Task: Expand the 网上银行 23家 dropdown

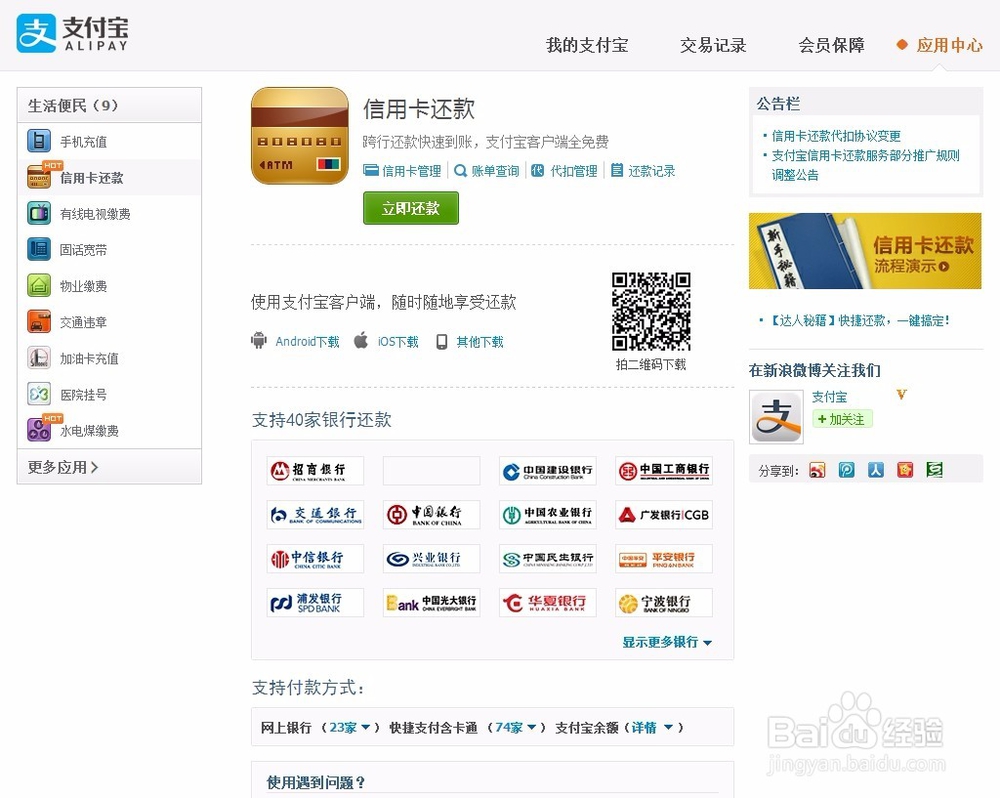Action: click(x=349, y=727)
